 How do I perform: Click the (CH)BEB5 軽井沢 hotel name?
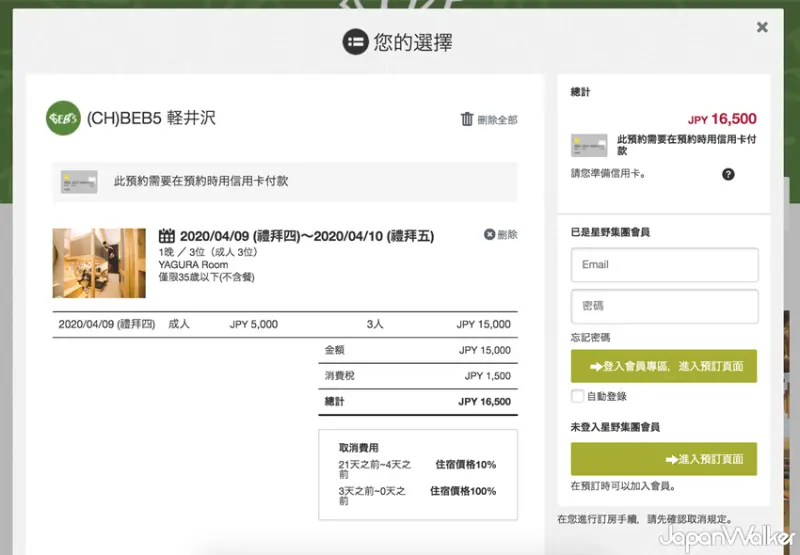point(151,119)
